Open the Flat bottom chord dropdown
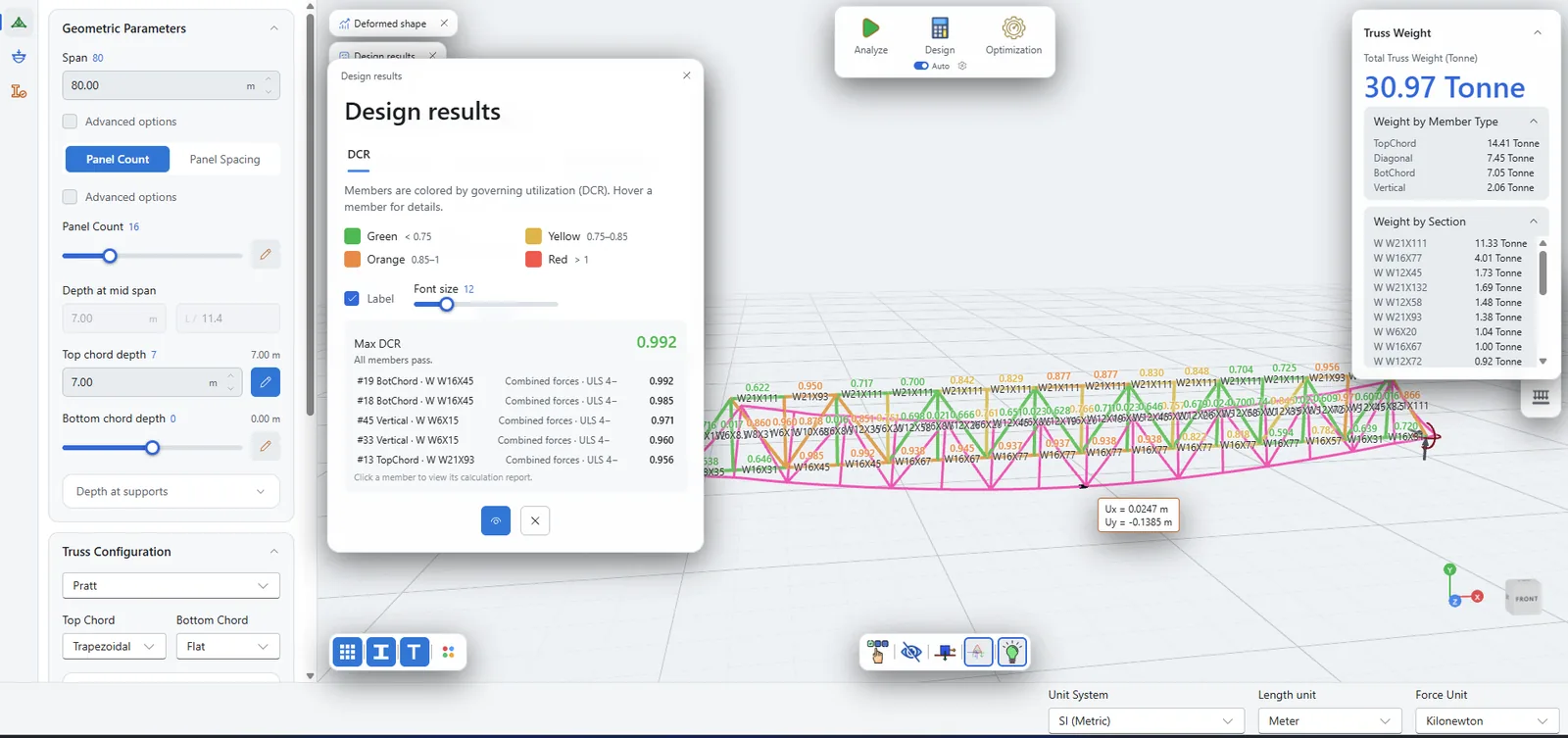The width and height of the screenshot is (1568, 738). [227, 647]
